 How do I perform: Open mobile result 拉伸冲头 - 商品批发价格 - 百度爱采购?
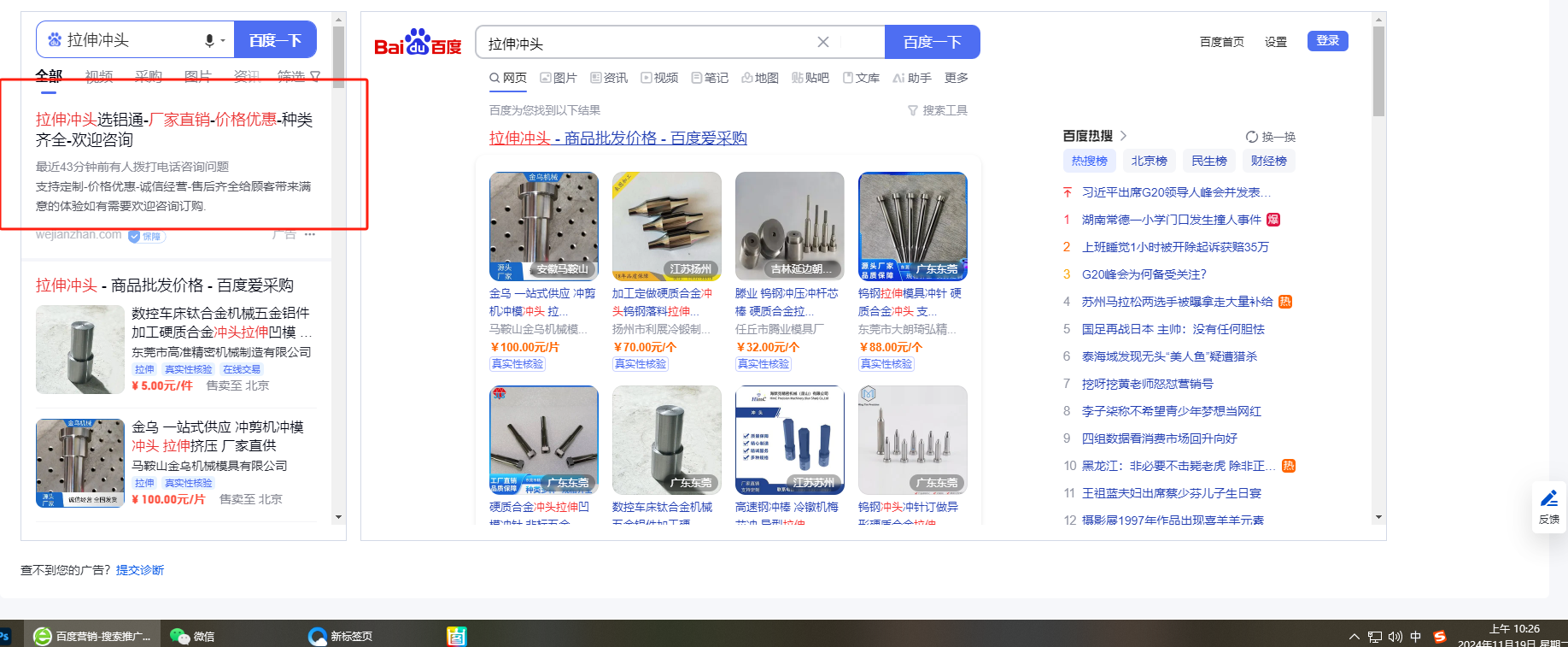point(165,285)
